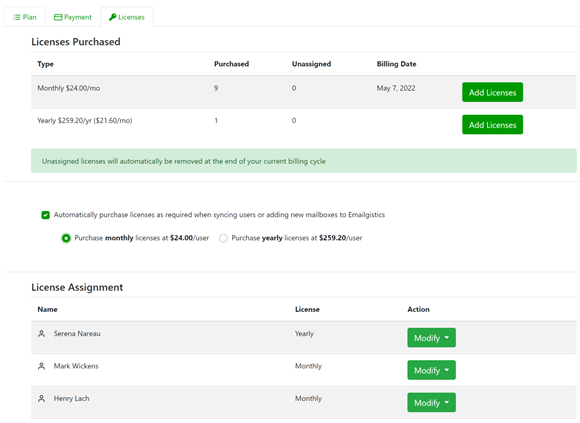The width and height of the screenshot is (580, 423).
Task: Click the Name column header in License Assignment
Action: tap(47, 309)
